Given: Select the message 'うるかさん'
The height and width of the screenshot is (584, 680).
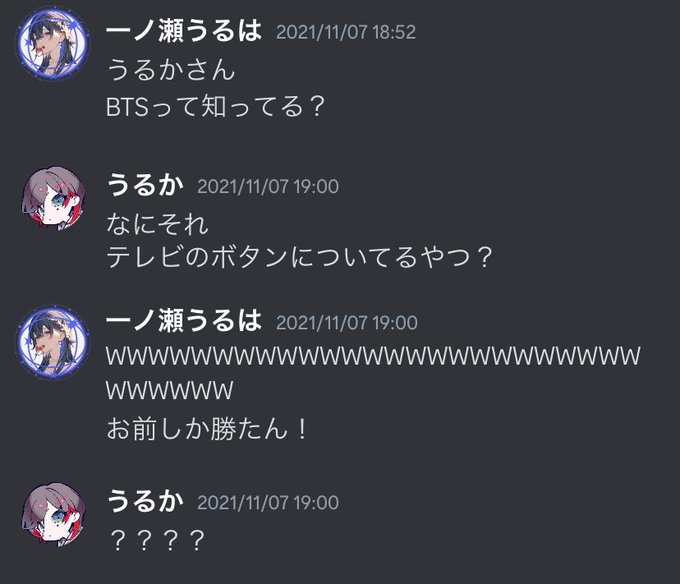Looking at the screenshot, I should click(171, 70).
